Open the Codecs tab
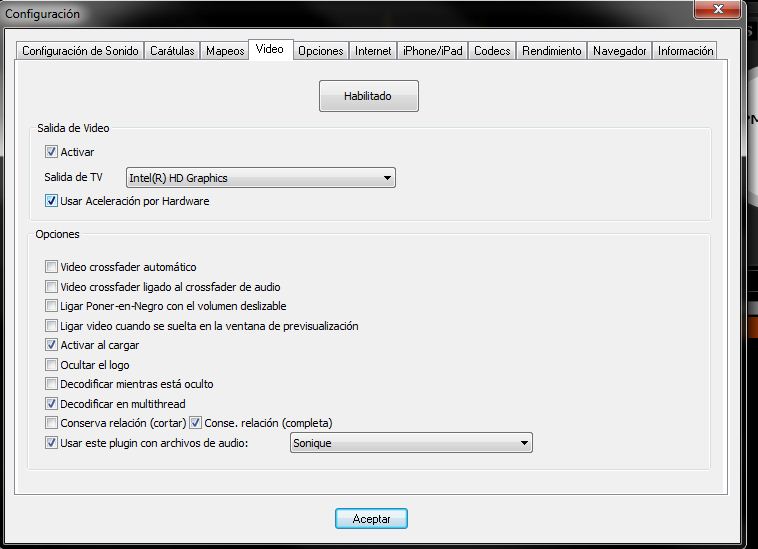The image size is (758, 549). tap(492, 51)
